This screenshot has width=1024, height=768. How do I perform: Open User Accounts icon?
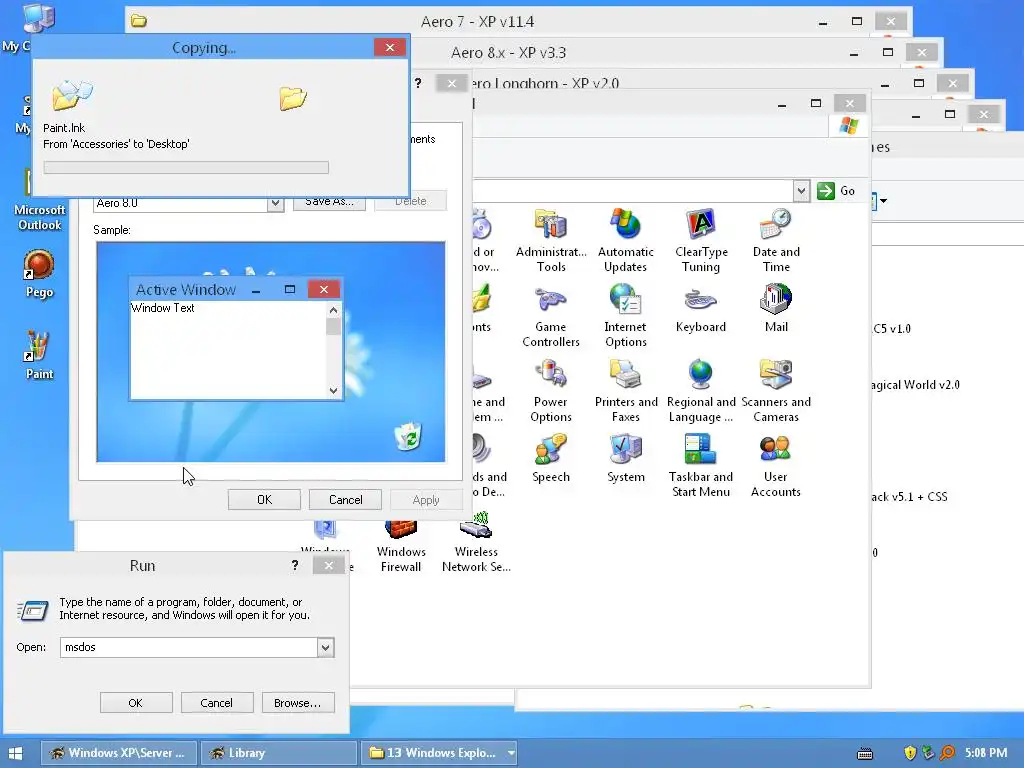point(776,466)
